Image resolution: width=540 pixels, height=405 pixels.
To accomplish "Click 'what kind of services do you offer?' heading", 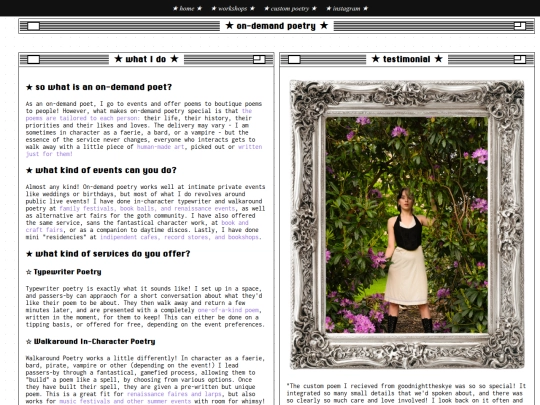I will click(108, 254).
